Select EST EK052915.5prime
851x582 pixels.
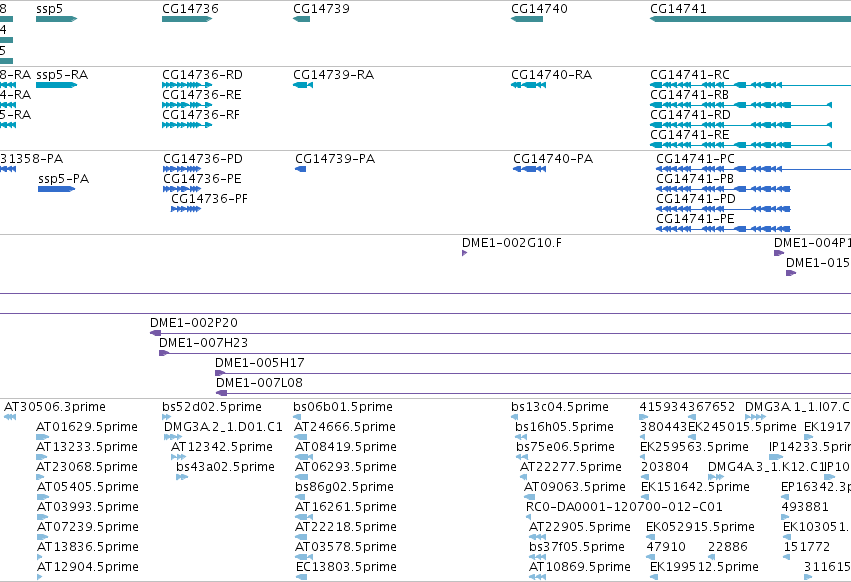pyautogui.click(x=700, y=528)
